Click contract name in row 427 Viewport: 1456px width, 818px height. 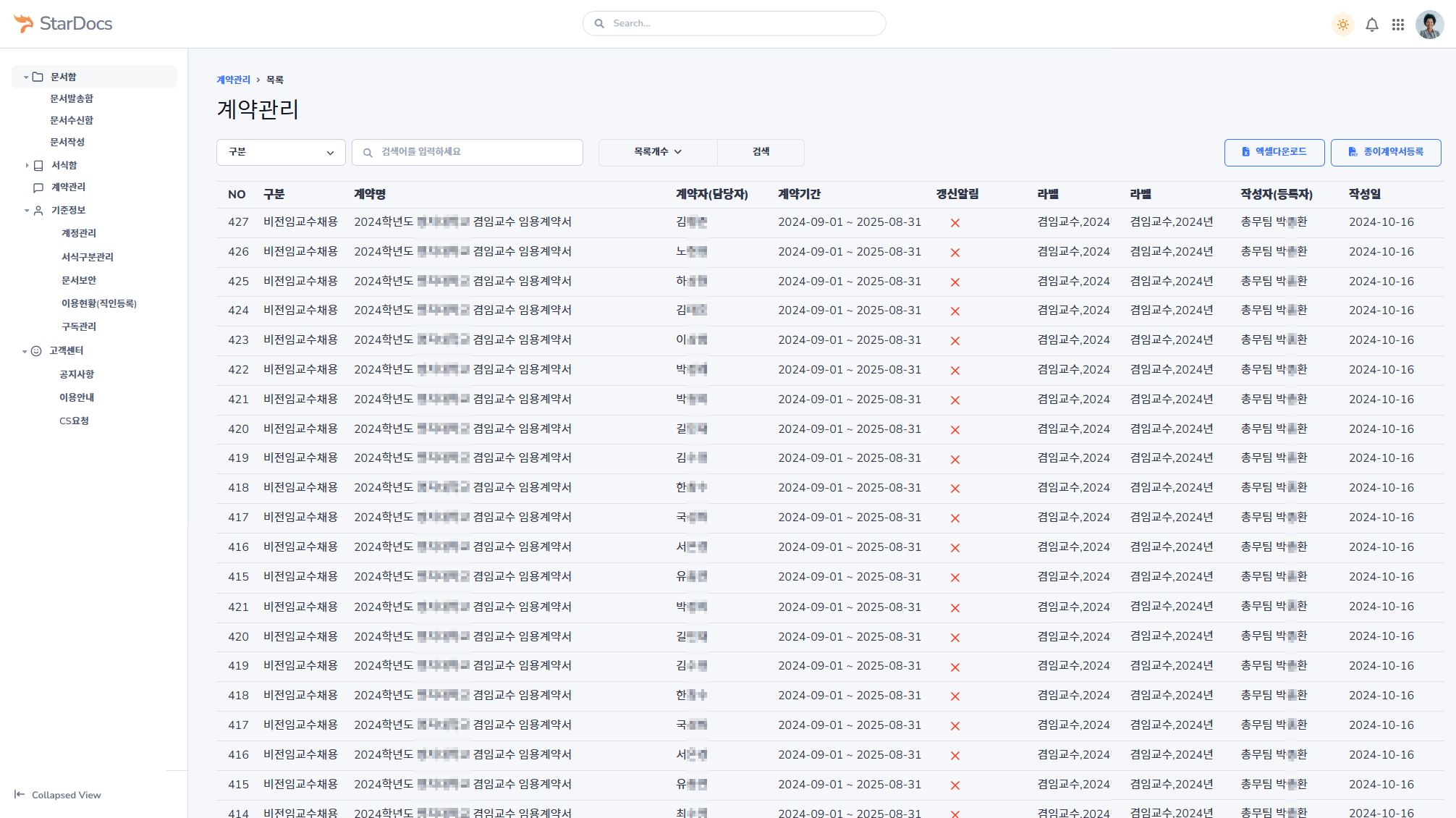(462, 222)
